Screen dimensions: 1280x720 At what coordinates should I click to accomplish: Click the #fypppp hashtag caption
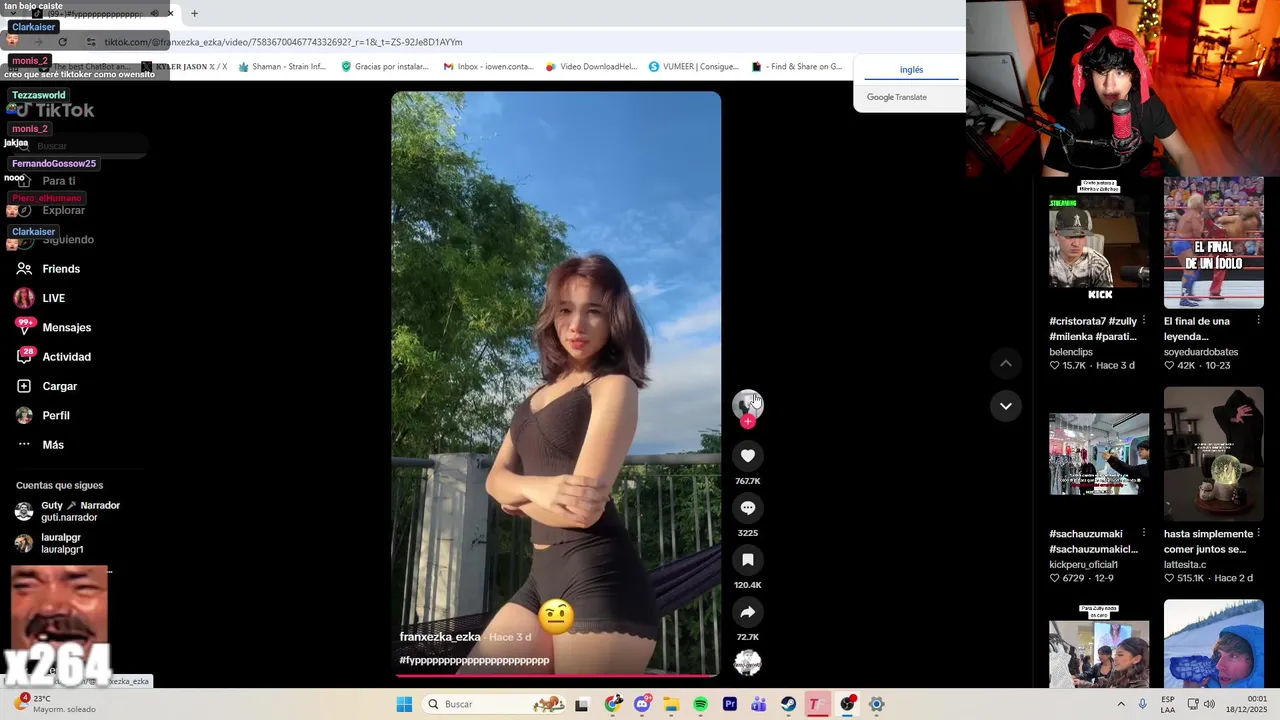point(474,660)
